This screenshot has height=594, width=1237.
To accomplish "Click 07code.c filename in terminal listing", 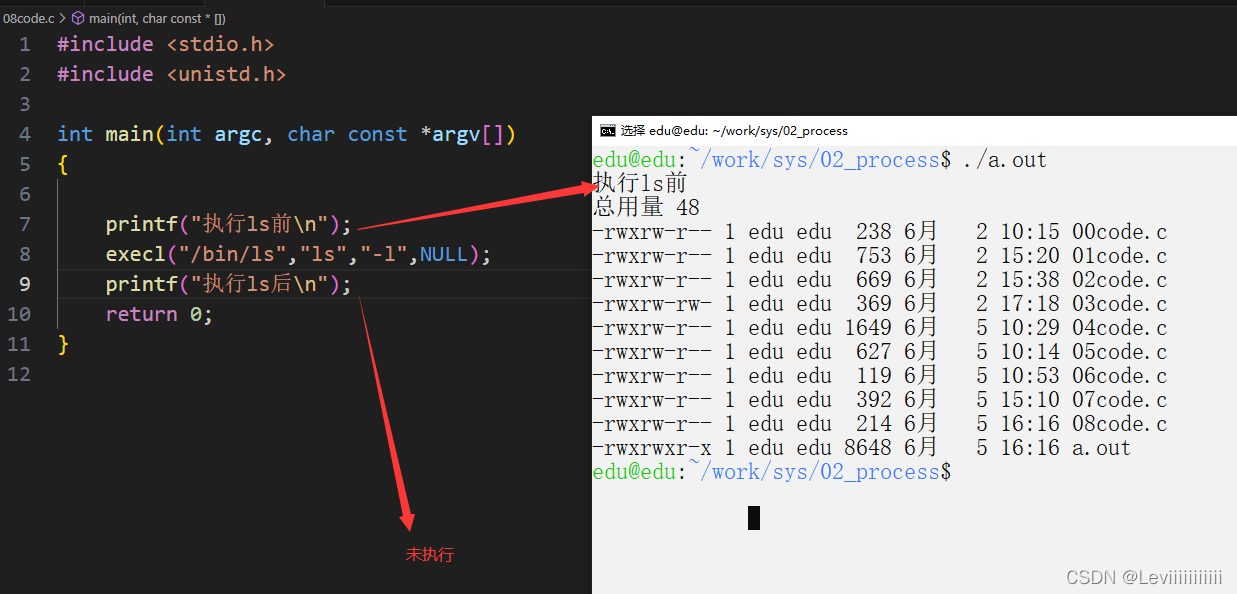I will 1119,400.
